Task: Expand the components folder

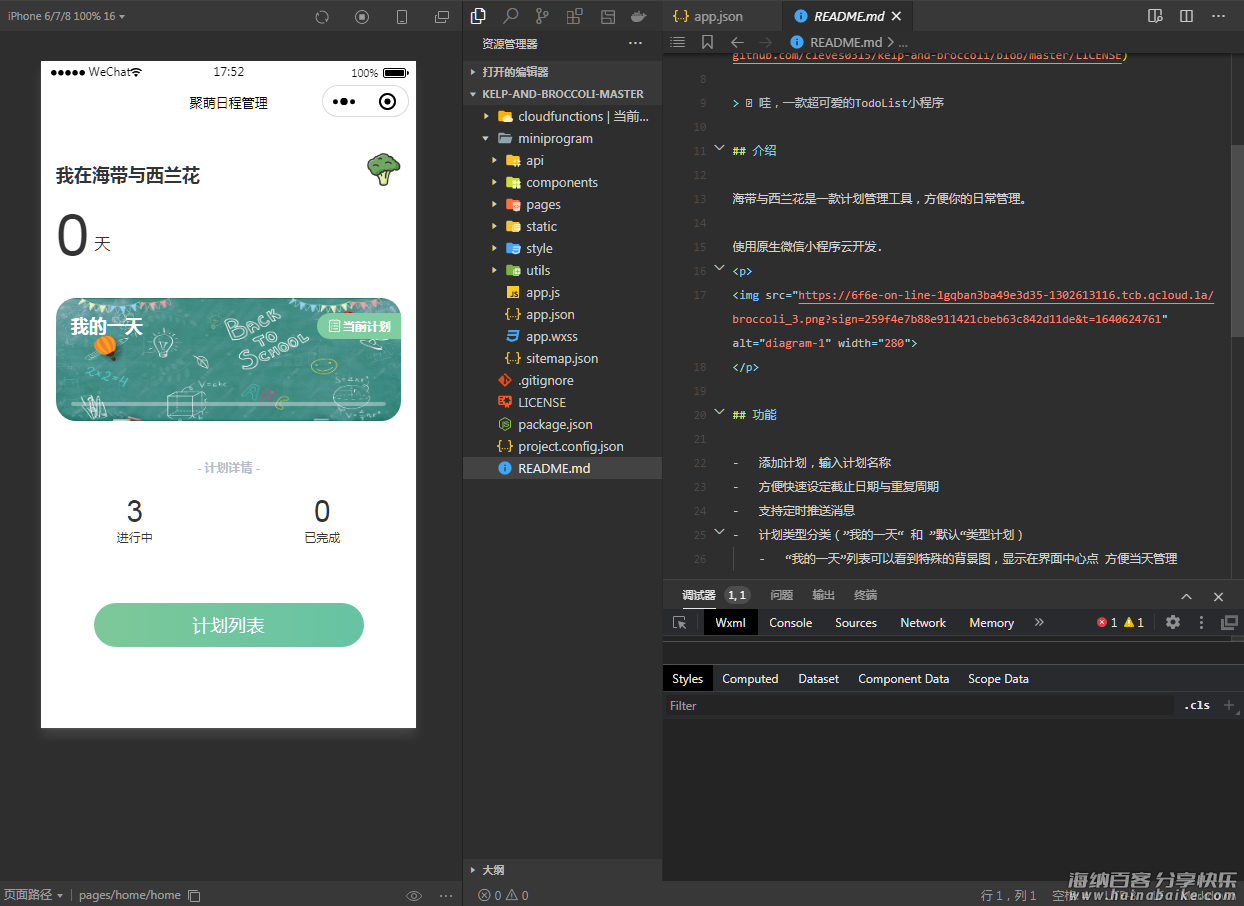Action: [x=562, y=182]
